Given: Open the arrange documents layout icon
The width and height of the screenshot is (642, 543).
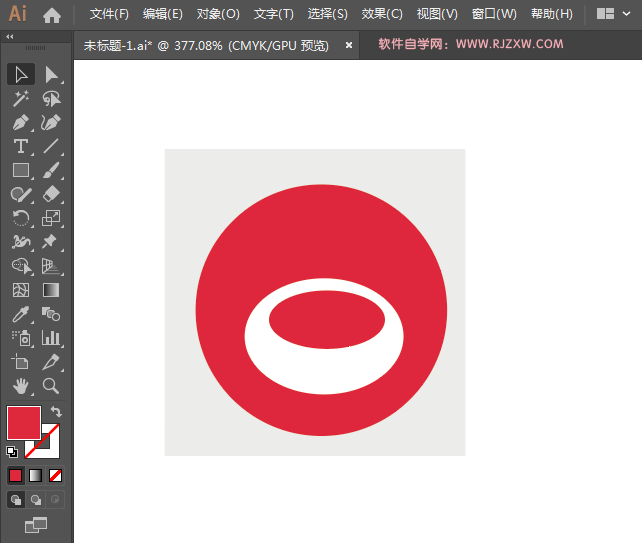Looking at the screenshot, I should [605, 14].
